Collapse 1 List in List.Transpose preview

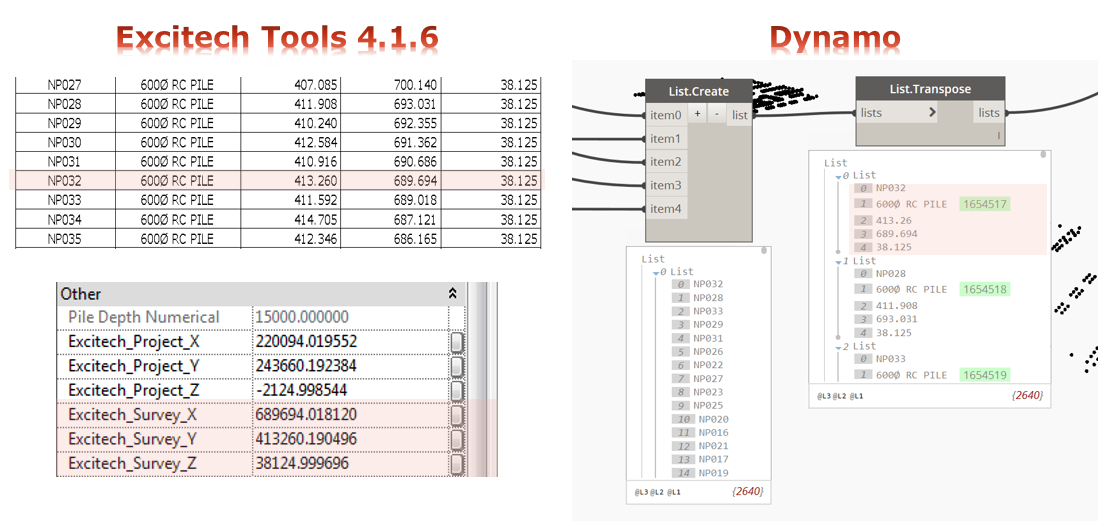coord(838,262)
